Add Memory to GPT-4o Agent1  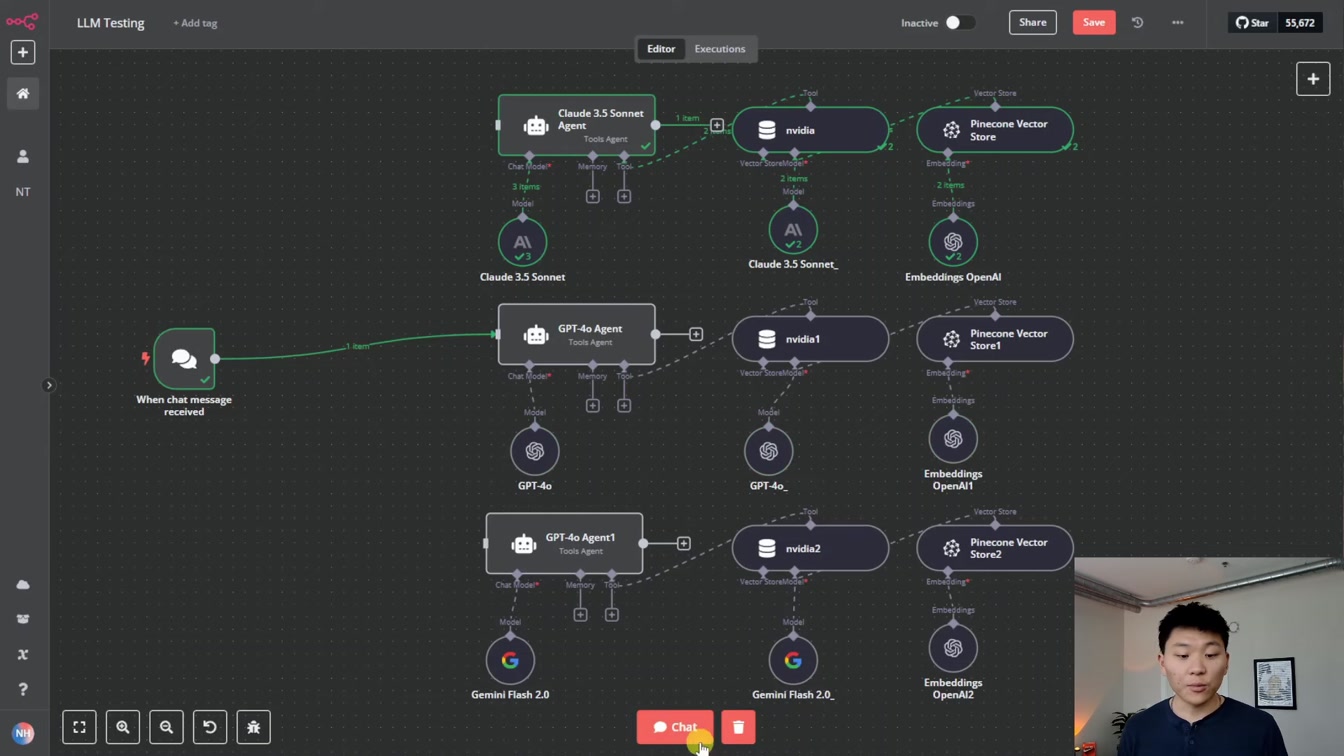[x=580, y=614]
